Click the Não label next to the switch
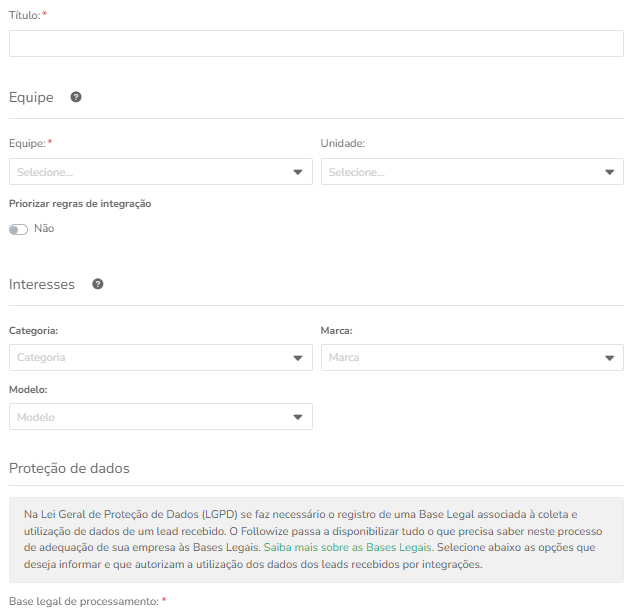Screen dimensions: 631x615 point(44,229)
